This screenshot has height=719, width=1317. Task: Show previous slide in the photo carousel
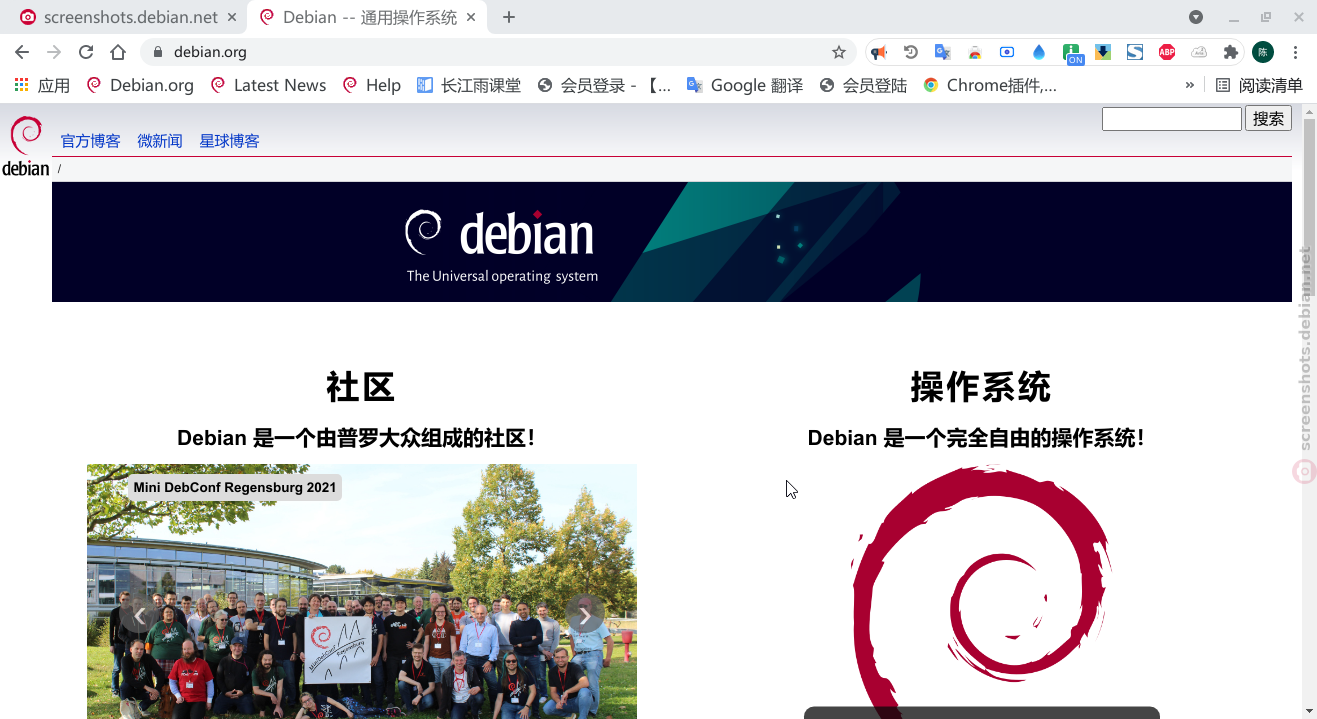coord(140,615)
